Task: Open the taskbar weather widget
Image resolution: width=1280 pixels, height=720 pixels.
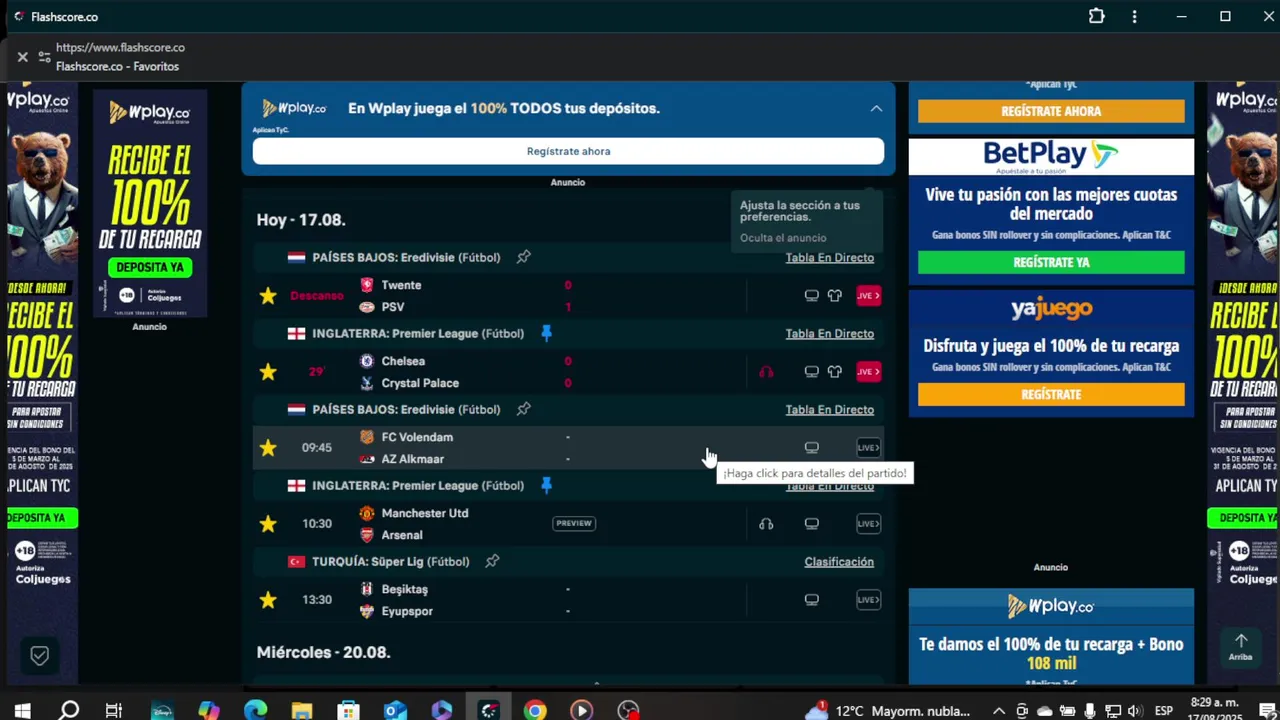Action: tap(889, 711)
